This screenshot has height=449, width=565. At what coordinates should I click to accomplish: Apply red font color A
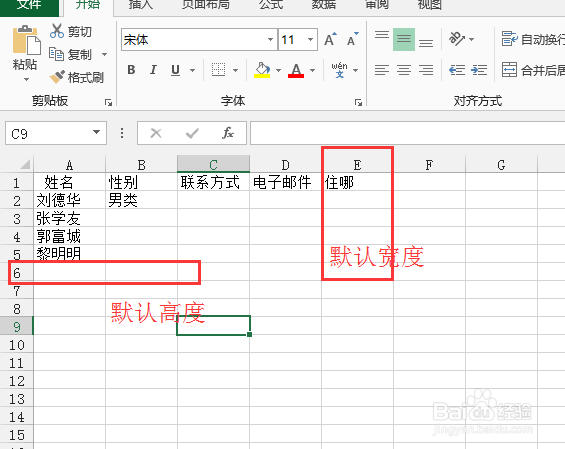click(296, 70)
